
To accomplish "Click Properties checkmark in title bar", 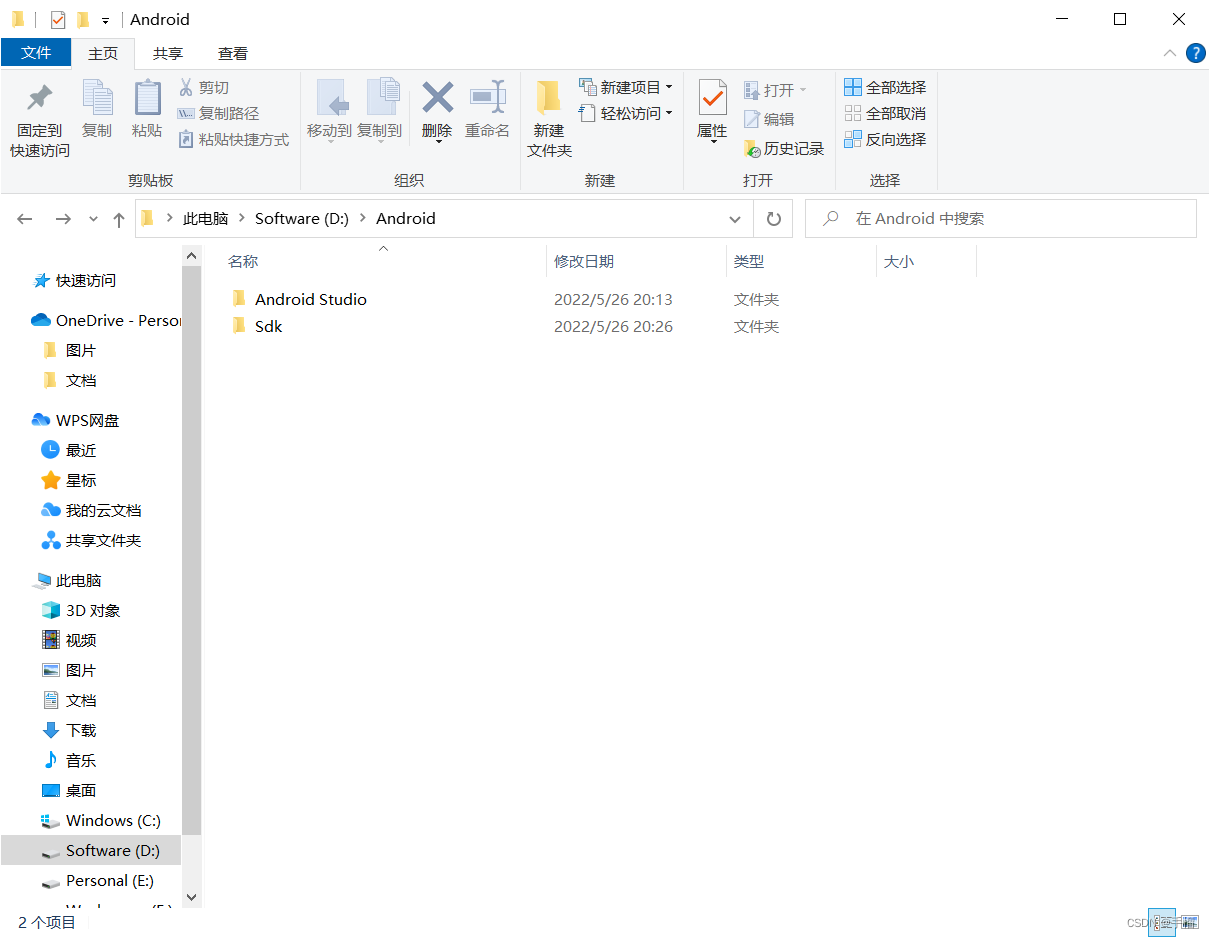I will click(58, 20).
